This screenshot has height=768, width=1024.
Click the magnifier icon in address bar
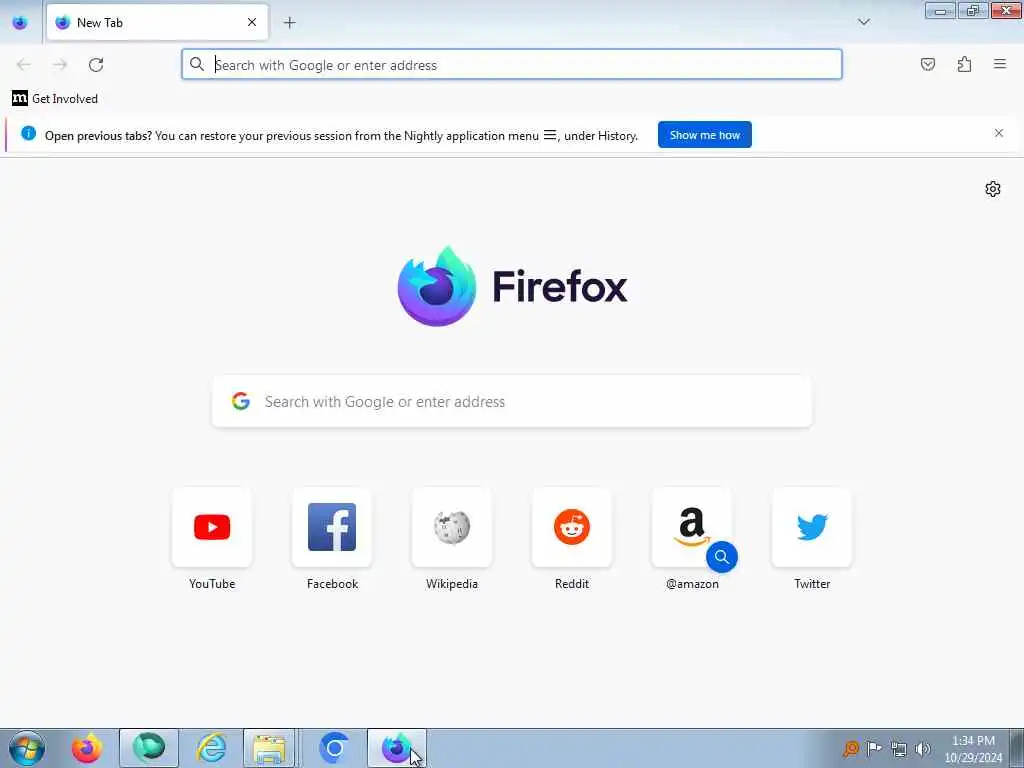pyautogui.click(x=197, y=64)
